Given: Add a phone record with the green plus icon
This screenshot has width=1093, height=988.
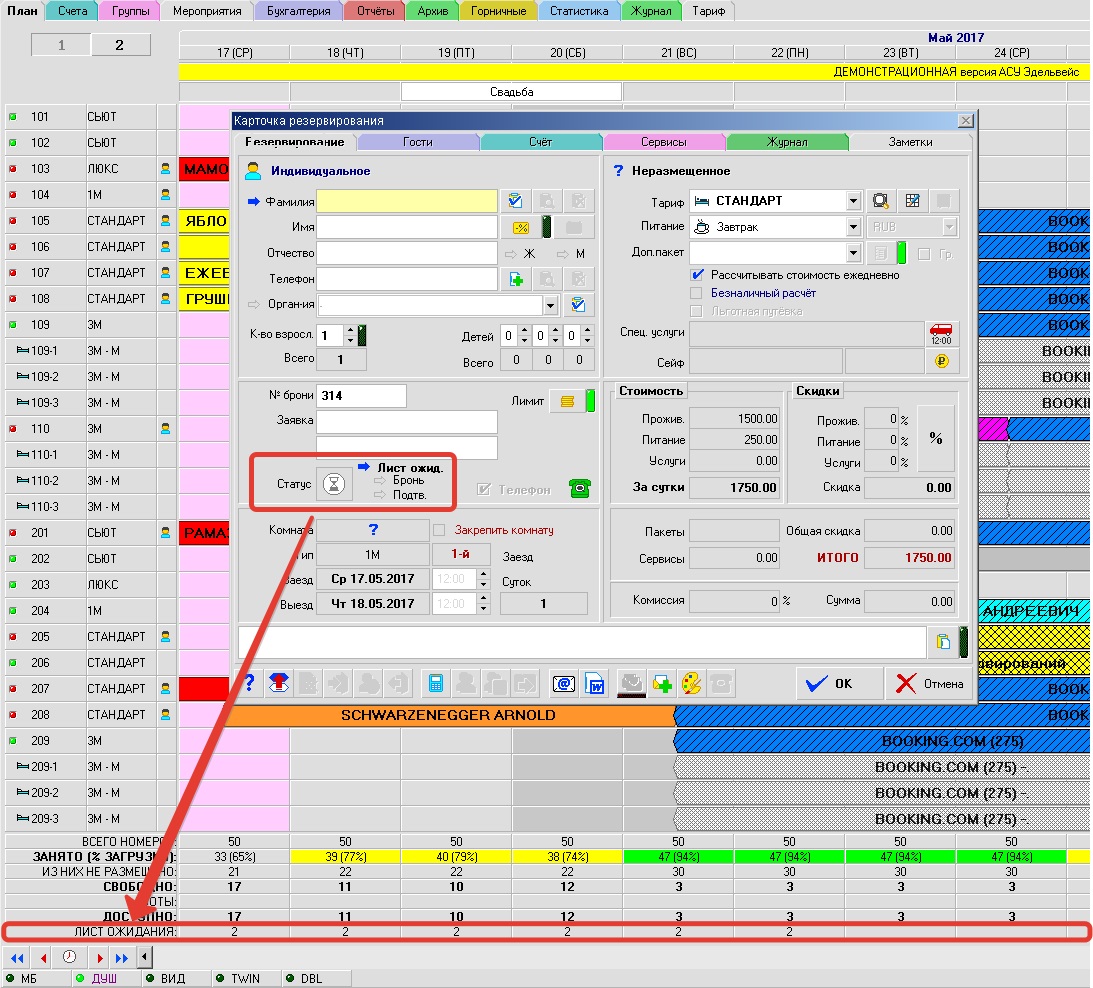Looking at the screenshot, I should click(x=516, y=279).
